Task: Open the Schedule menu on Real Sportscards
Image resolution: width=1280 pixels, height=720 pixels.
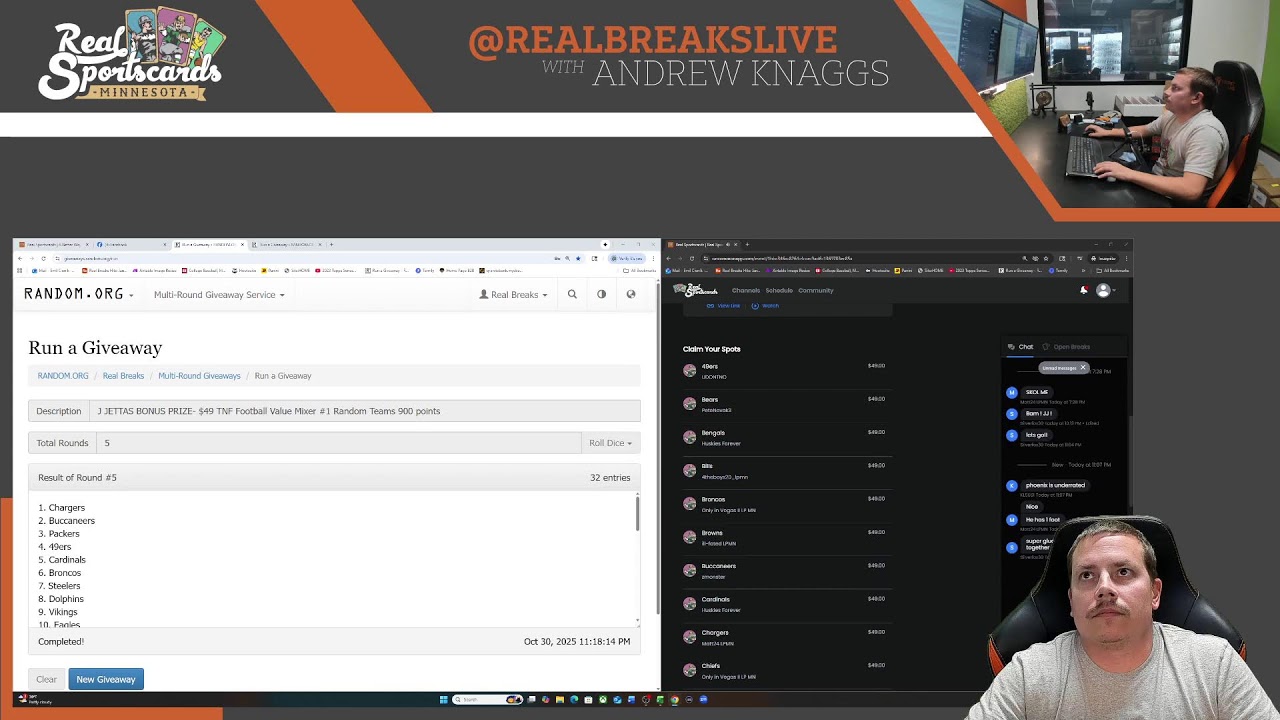Action: click(x=779, y=290)
